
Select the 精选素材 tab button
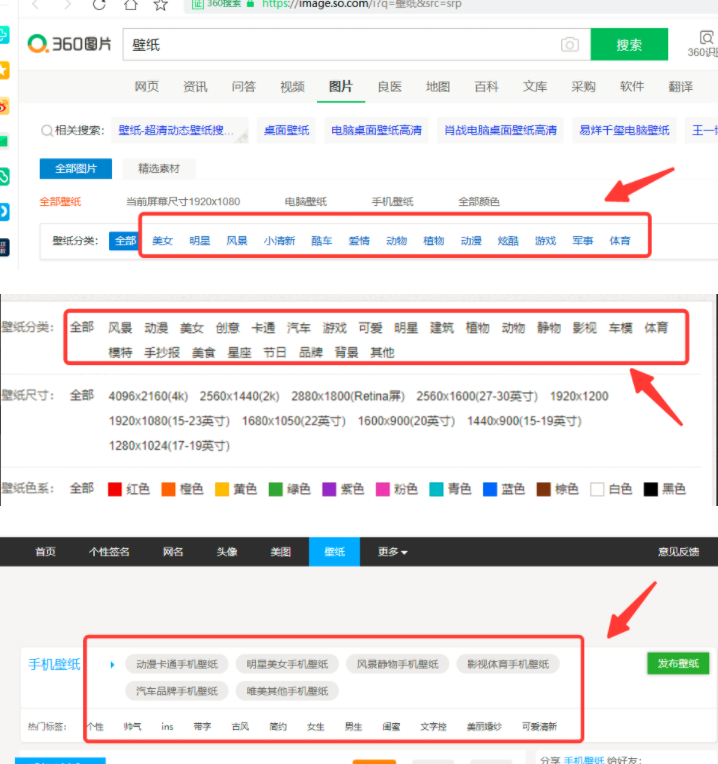coord(159,169)
